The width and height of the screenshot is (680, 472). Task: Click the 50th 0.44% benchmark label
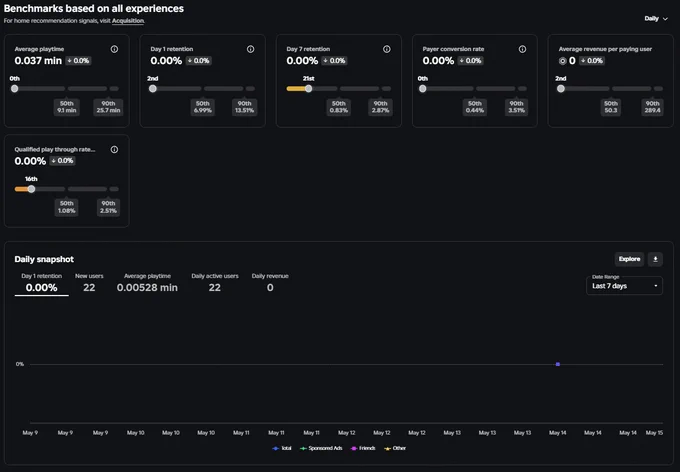[475, 107]
